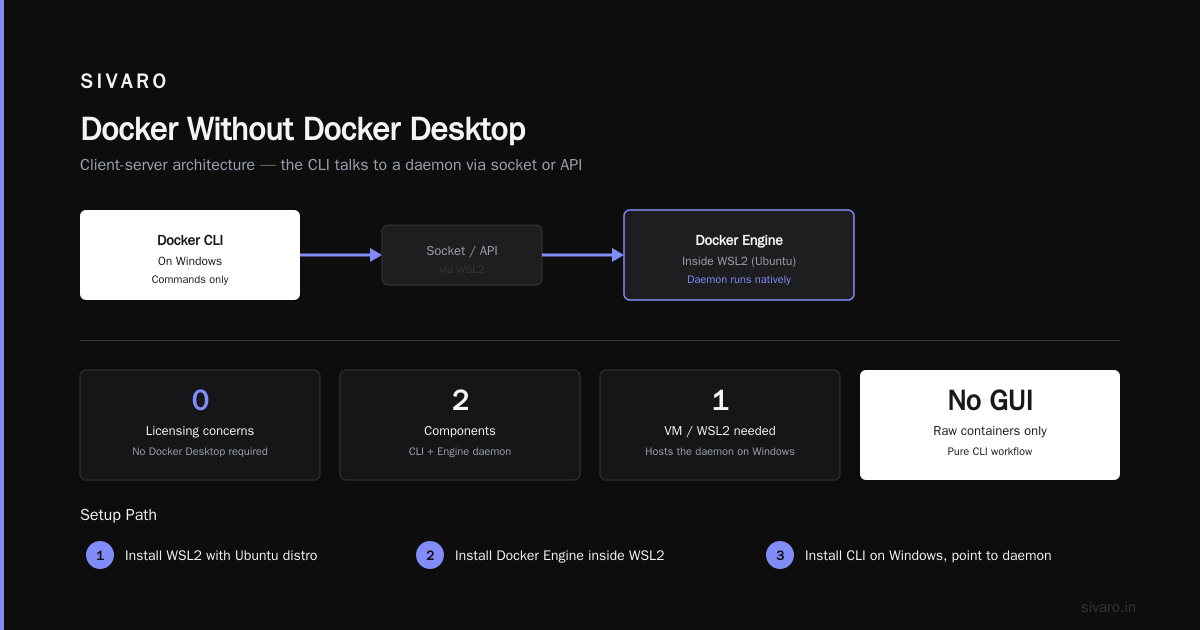Click the 'VM / WSL2 needed' label
This screenshot has height=630, width=1200.
(x=720, y=431)
